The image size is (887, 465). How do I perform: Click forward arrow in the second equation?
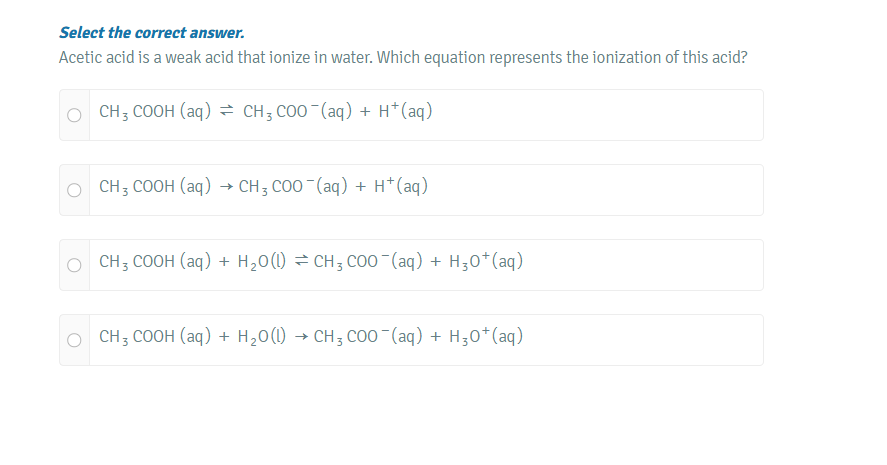225,187
